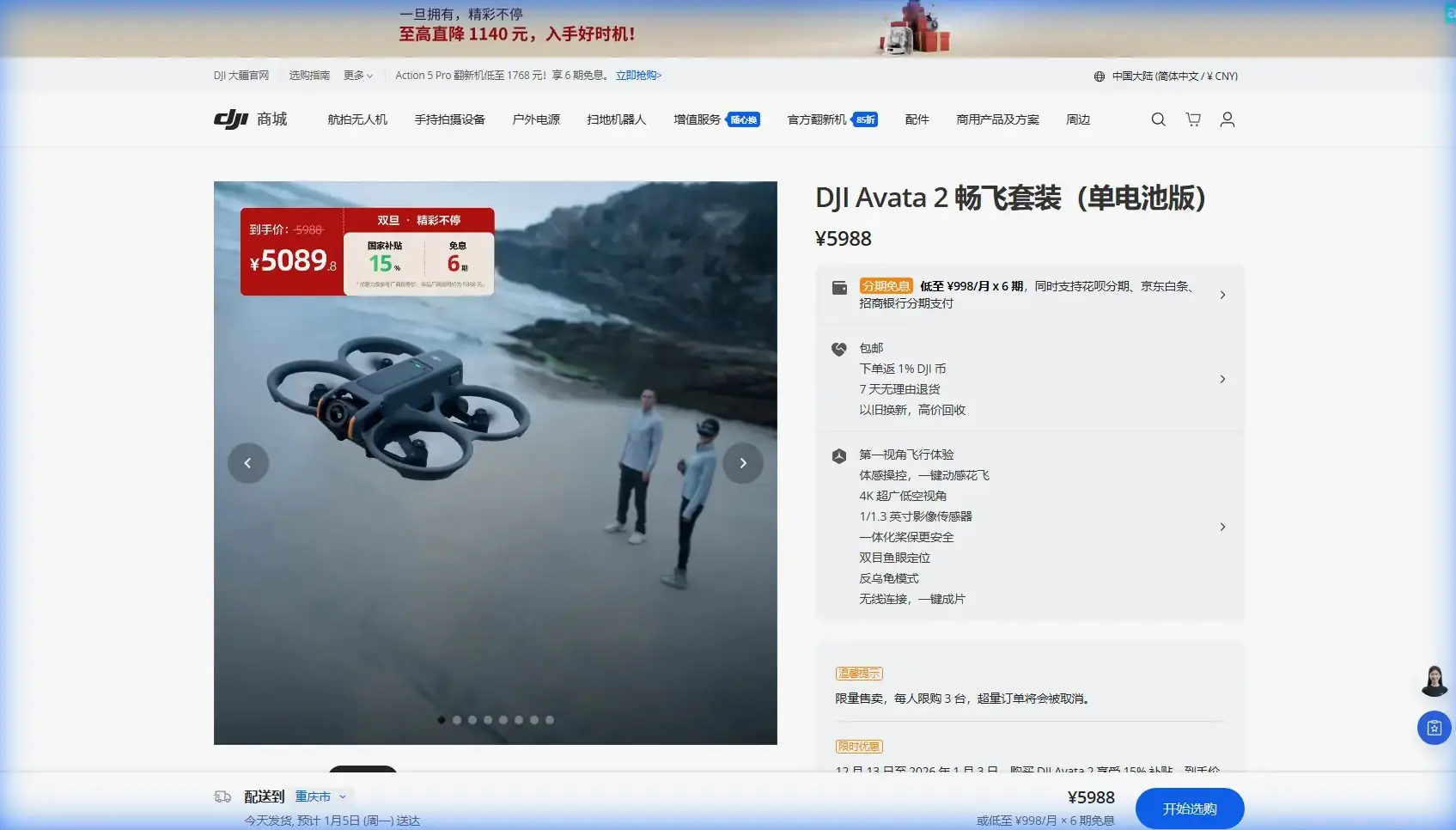The image size is (1456, 830).
Task: Click the blue floating clipboard icon
Action: (1434, 729)
